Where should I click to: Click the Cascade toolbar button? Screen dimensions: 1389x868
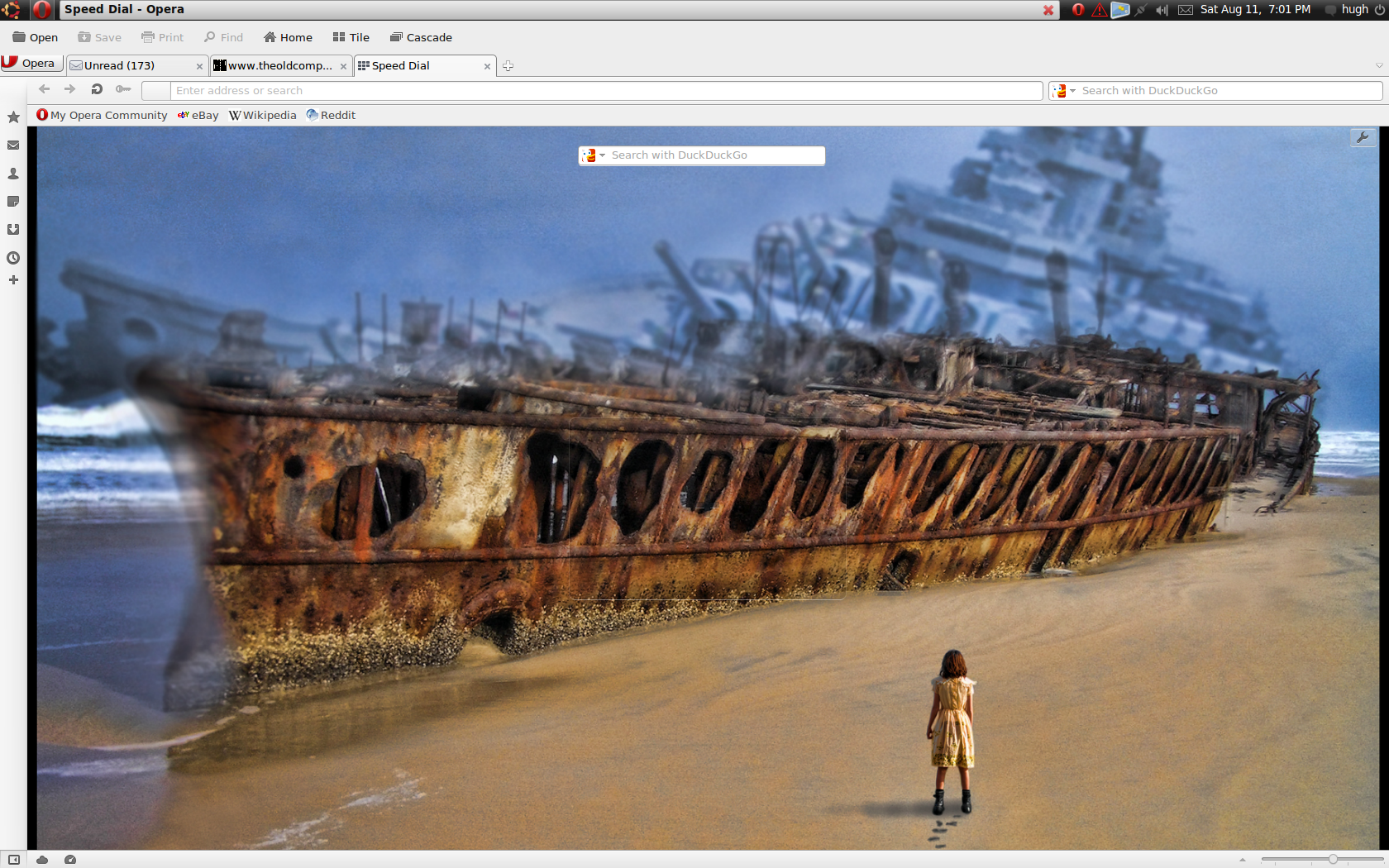421,38
